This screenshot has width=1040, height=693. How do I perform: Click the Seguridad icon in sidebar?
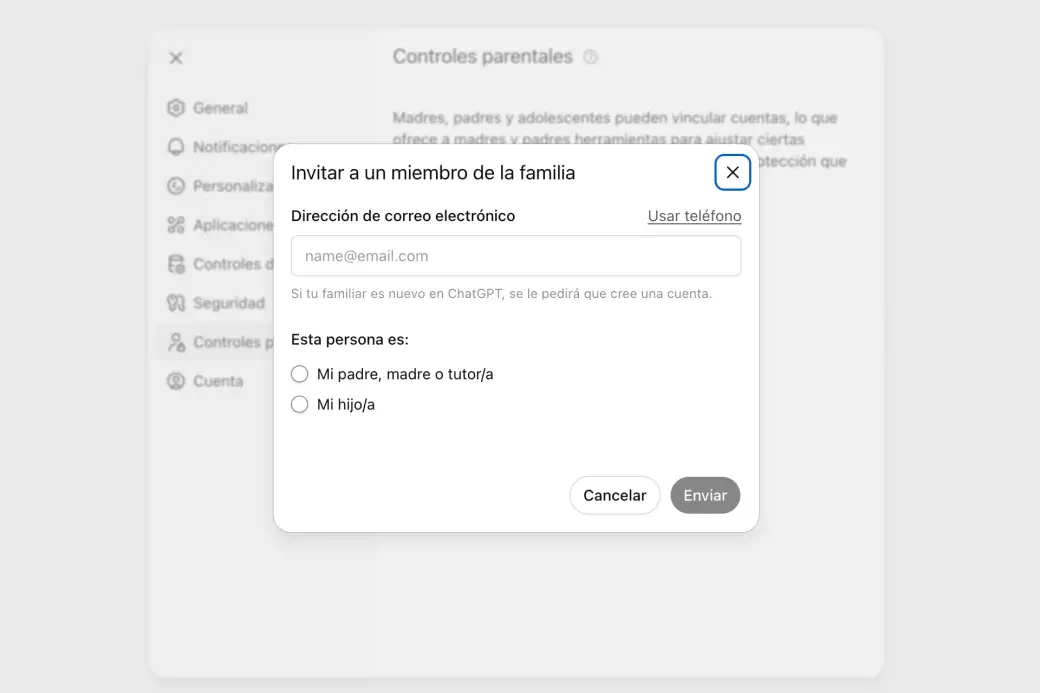[176, 303]
